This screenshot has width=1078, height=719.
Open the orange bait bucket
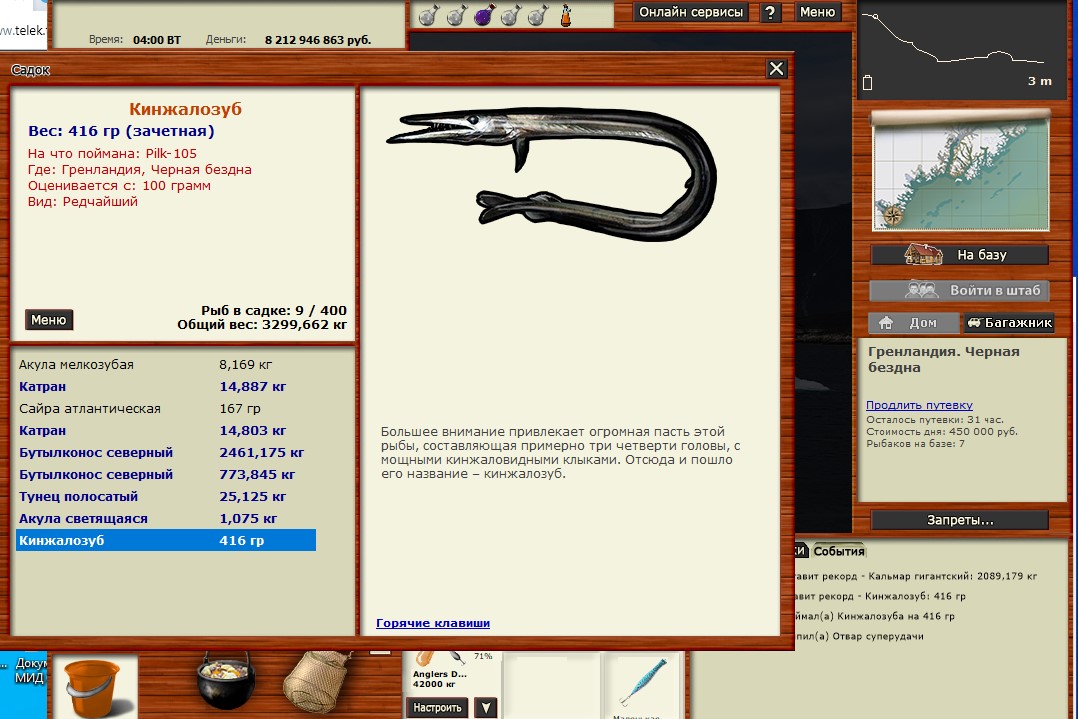93,686
